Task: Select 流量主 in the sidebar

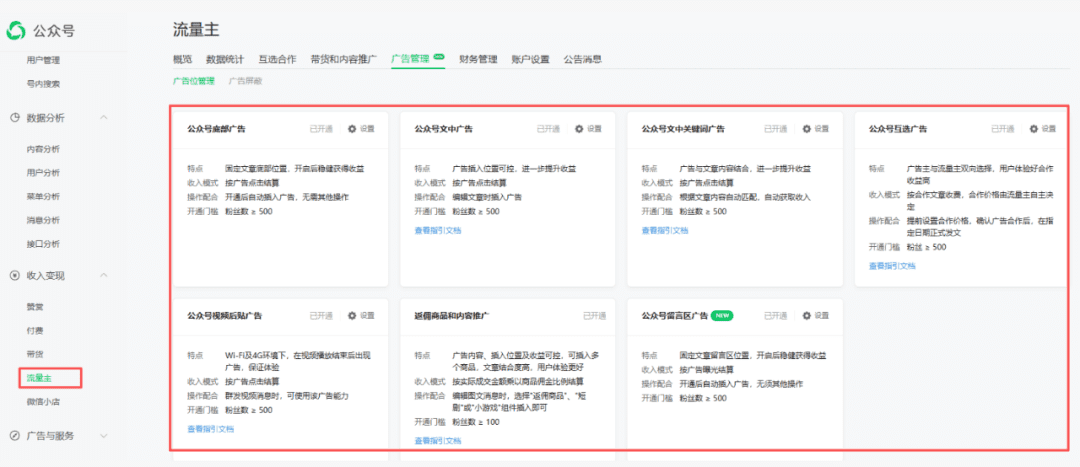Action: tap(40, 378)
